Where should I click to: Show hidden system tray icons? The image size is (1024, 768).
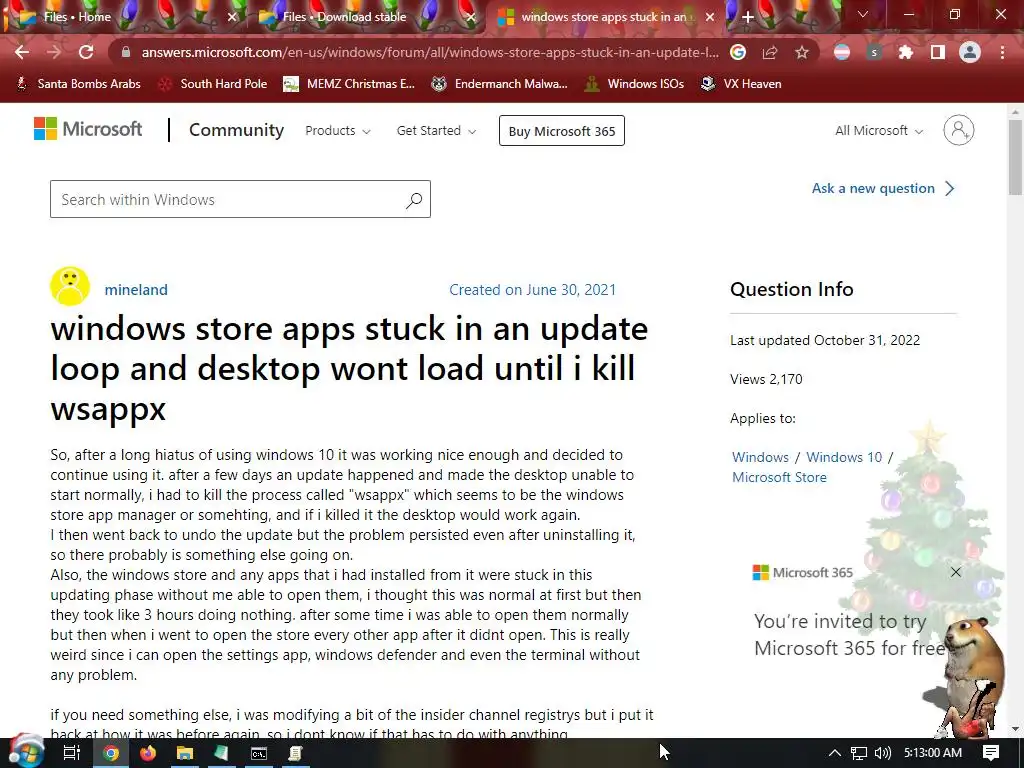pyautogui.click(x=835, y=753)
